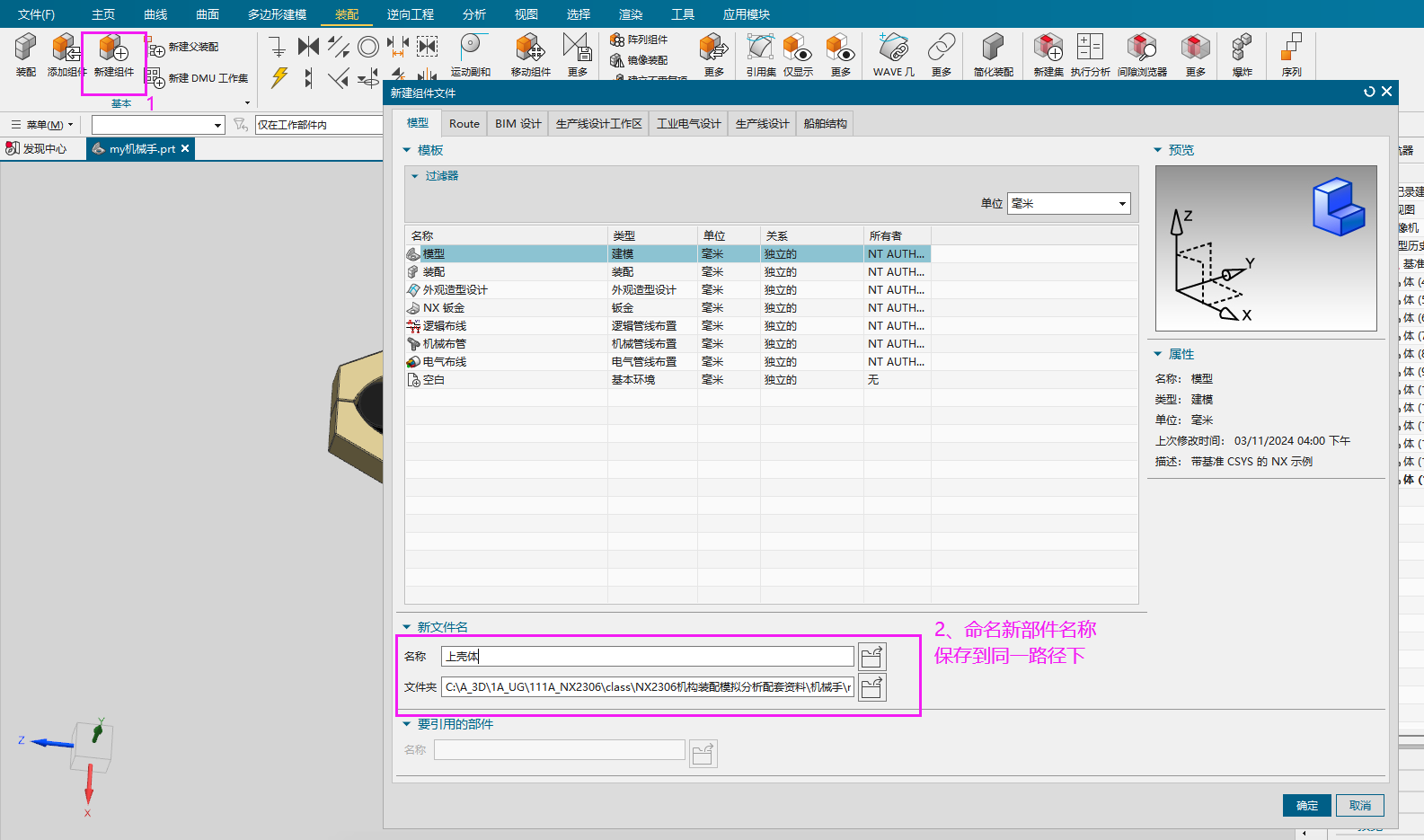This screenshot has width=1424, height=840.
Task: Switch to the 船舶结构 tab
Action: click(x=826, y=124)
